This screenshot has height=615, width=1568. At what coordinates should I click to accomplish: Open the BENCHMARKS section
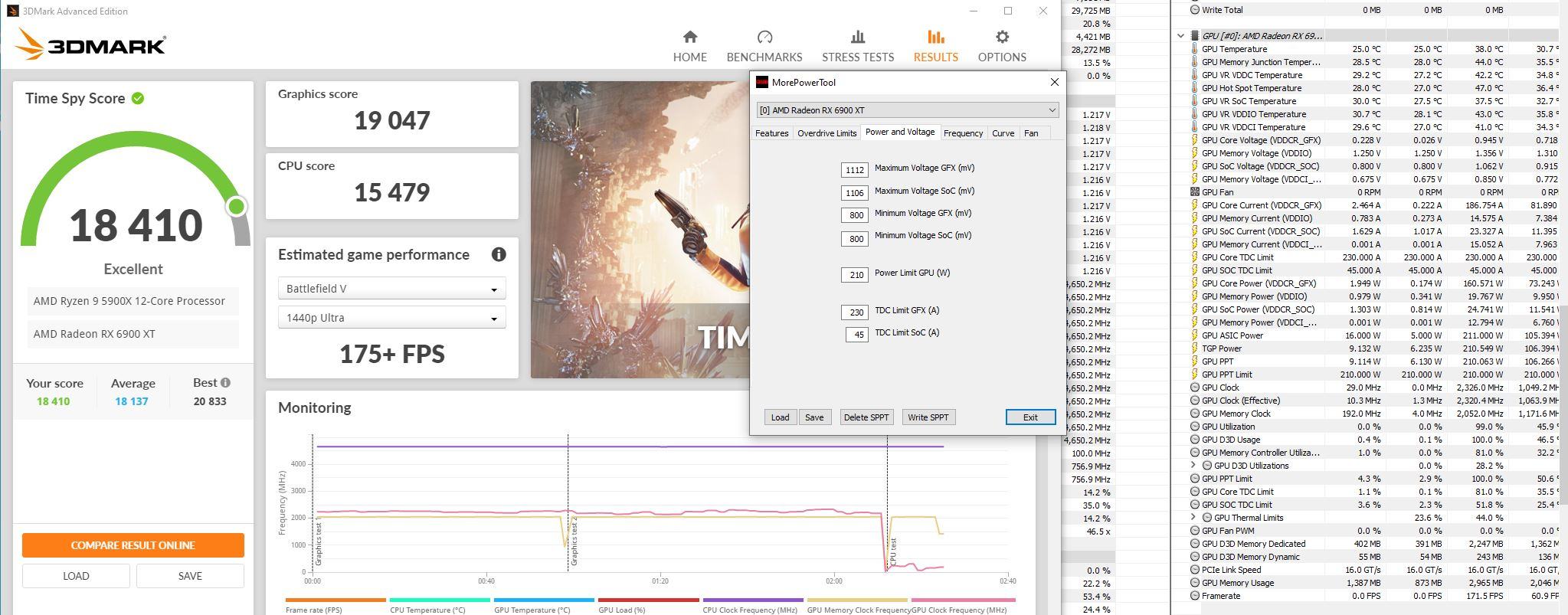tap(764, 47)
